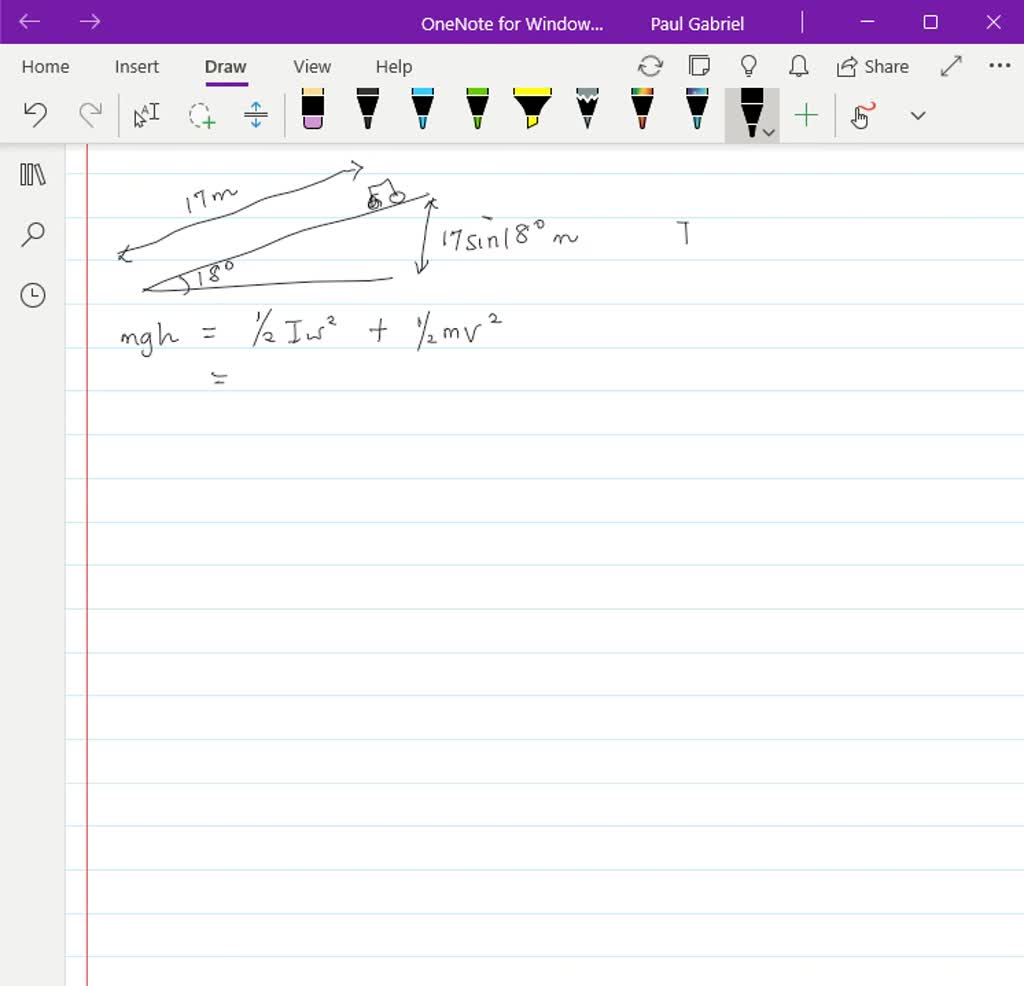Enter full screen mode with expand arrows
The image size is (1024, 986).
[x=951, y=66]
